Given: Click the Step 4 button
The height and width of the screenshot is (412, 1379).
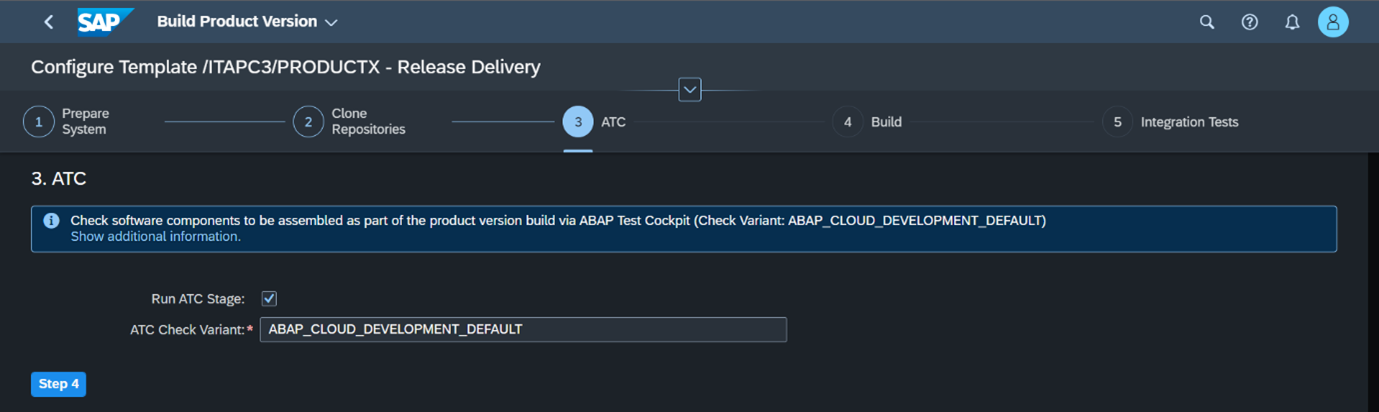Looking at the screenshot, I should [x=59, y=384].
